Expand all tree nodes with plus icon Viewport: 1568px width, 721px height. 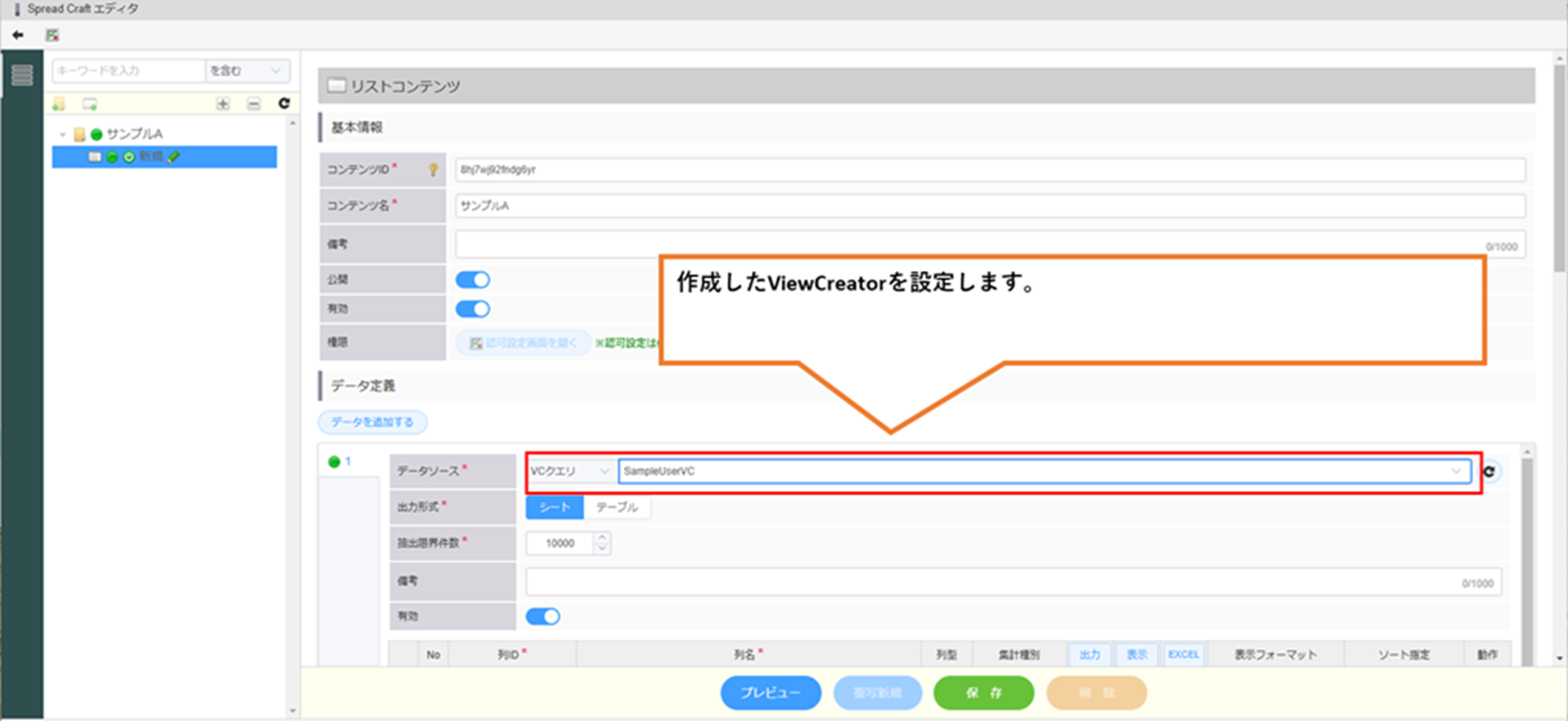click(x=223, y=104)
